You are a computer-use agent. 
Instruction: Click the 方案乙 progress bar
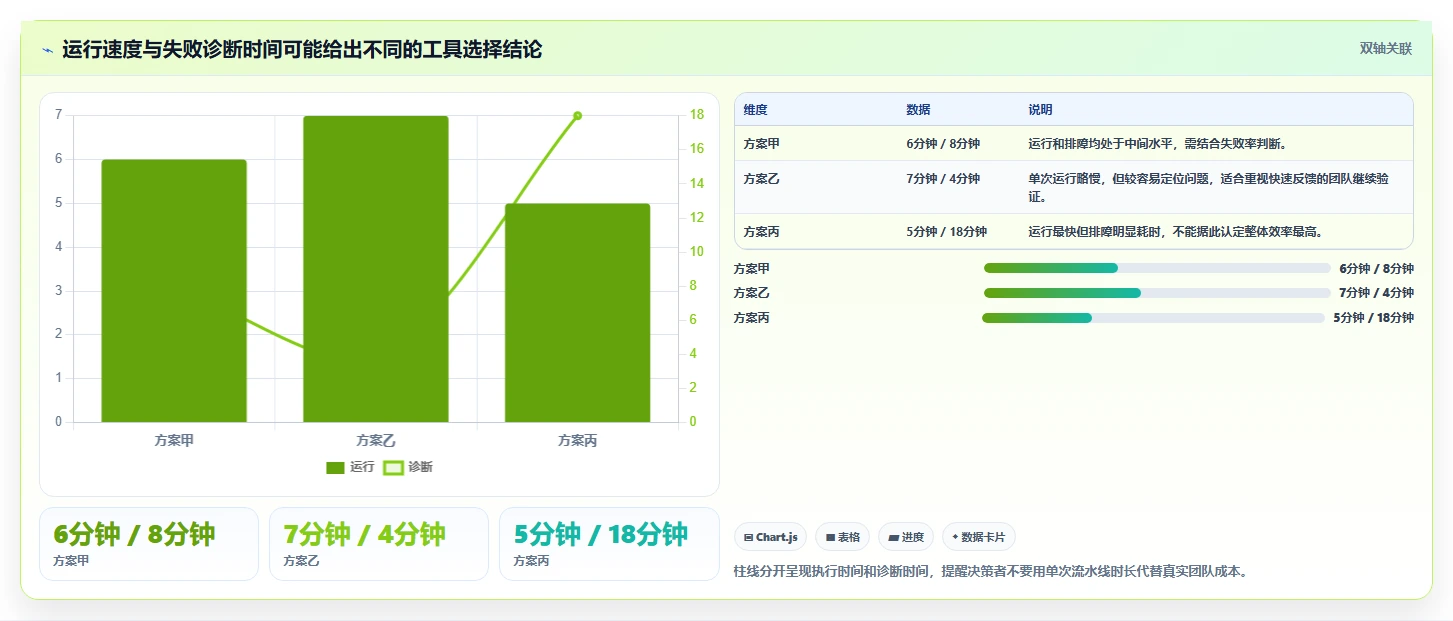tap(1157, 293)
